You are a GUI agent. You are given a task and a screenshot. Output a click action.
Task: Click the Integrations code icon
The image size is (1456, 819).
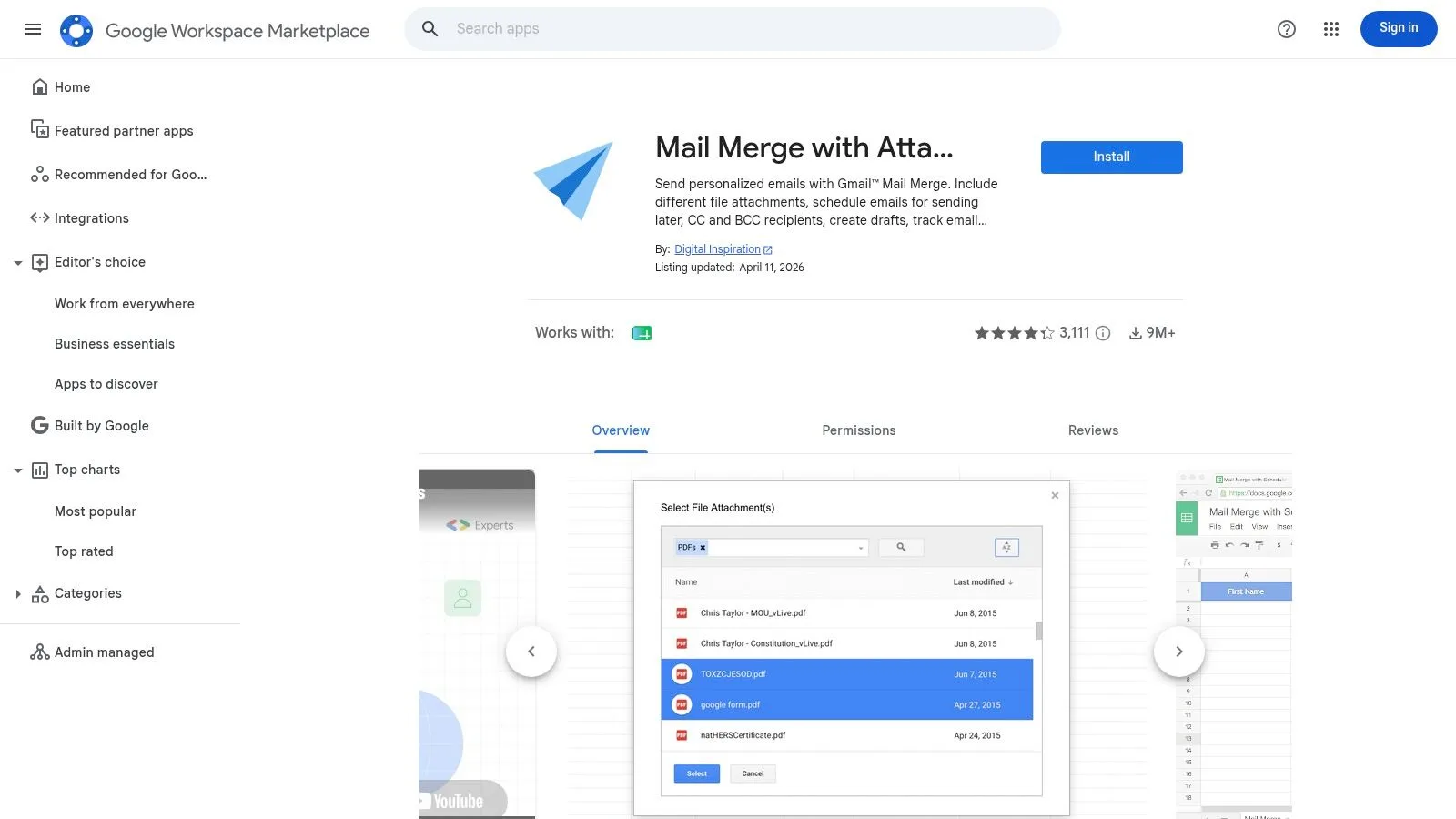[x=40, y=217]
